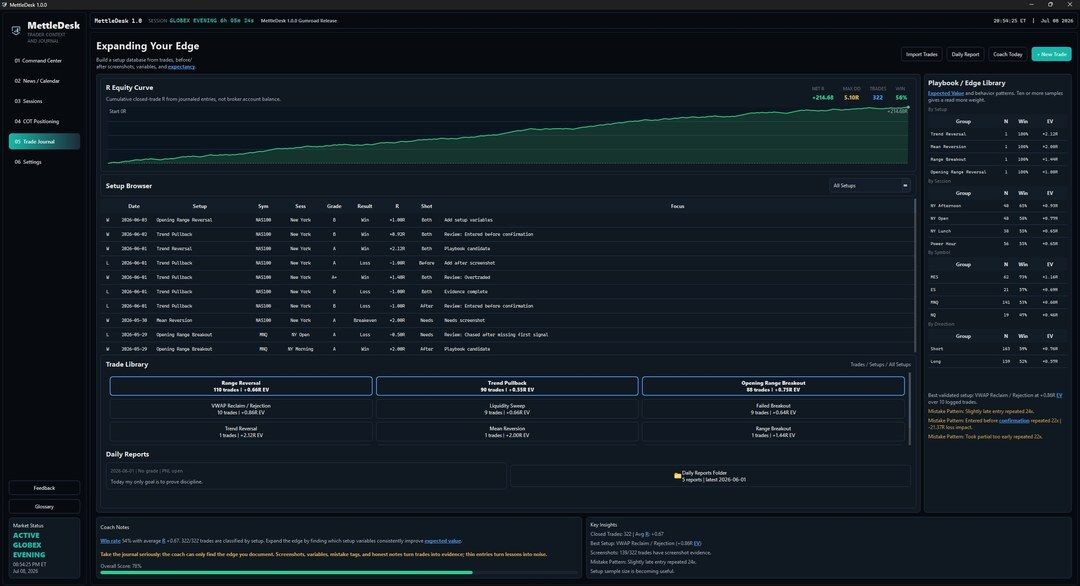This screenshot has height=586, width=1080.
Task: Open 04 COT Positioning
Action: click(x=44, y=121)
